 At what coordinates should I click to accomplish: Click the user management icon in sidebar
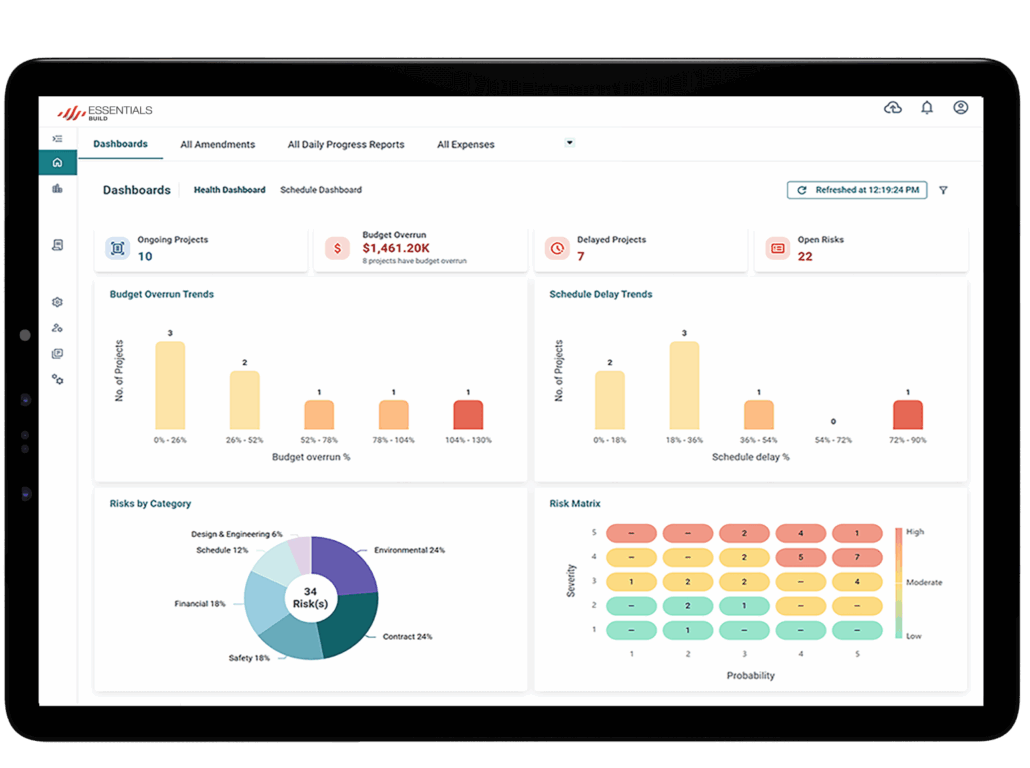(x=57, y=328)
